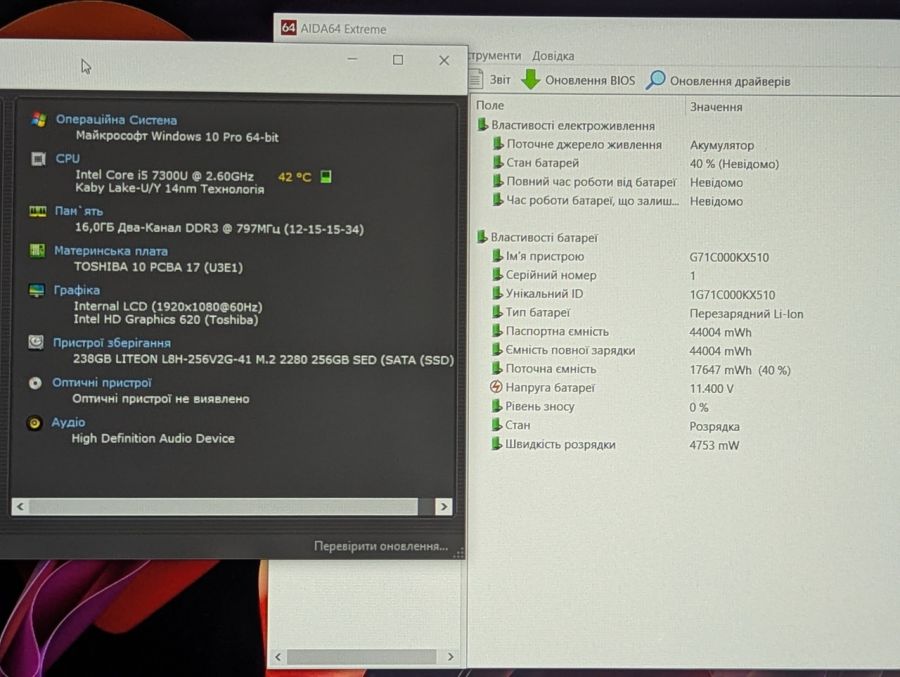The height and width of the screenshot is (677, 900).
Task: Click the icon beside Паспортна ємність row
Action: (497, 331)
